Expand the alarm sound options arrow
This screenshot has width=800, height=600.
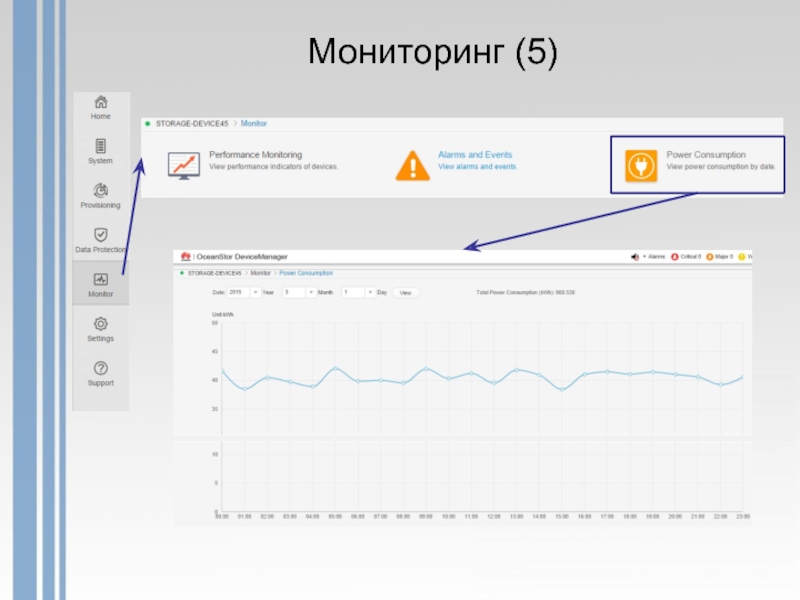click(644, 257)
